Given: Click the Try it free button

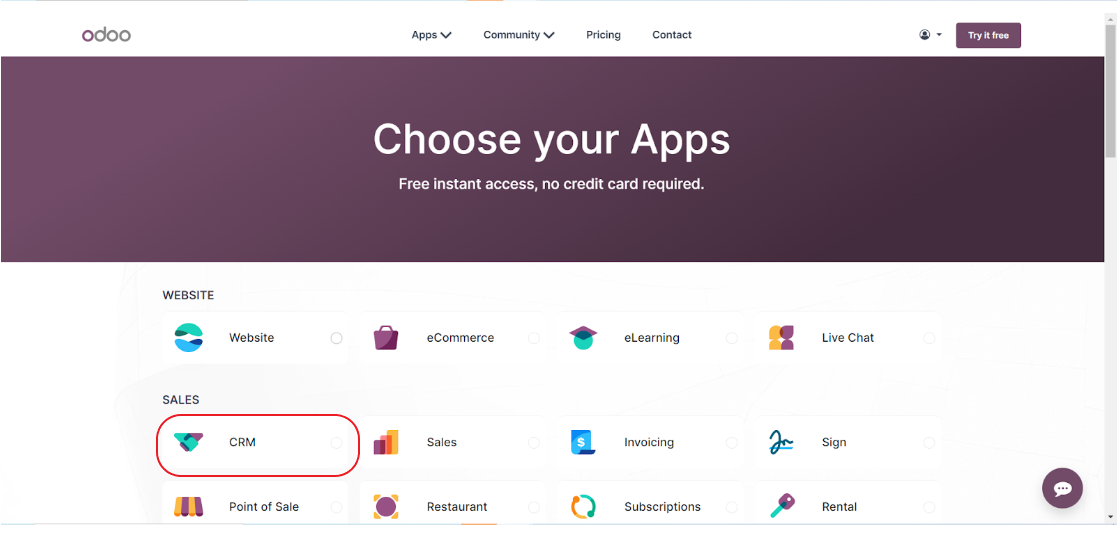Looking at the screenshot, I should tap(988, 35).
